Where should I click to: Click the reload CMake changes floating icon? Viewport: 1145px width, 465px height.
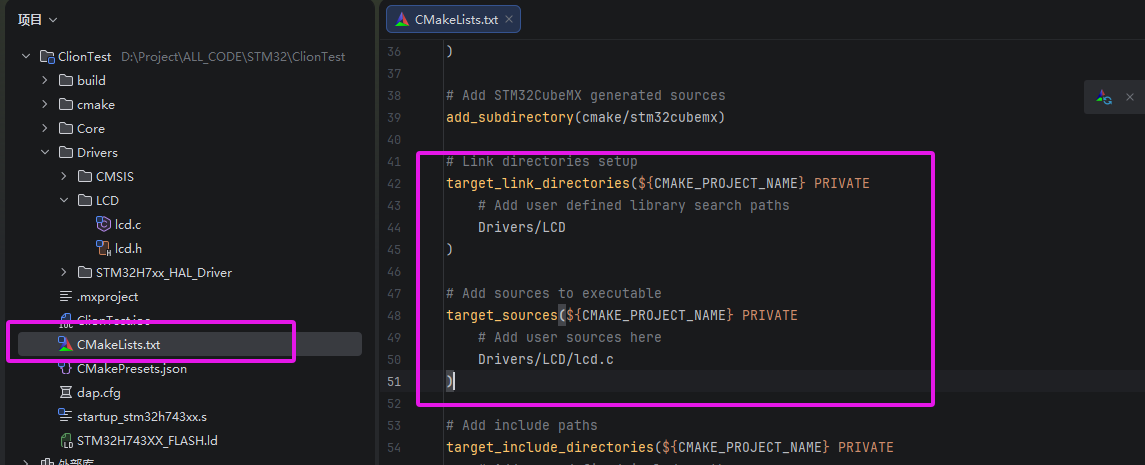[1104, 98]
